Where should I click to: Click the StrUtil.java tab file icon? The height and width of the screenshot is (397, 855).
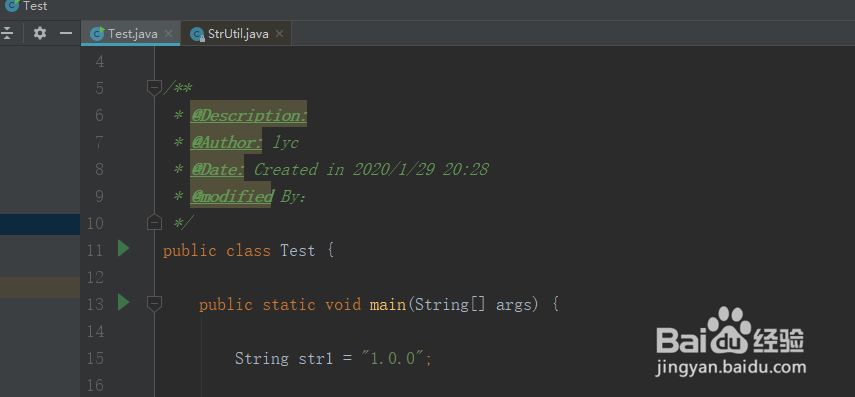(197, 34)
